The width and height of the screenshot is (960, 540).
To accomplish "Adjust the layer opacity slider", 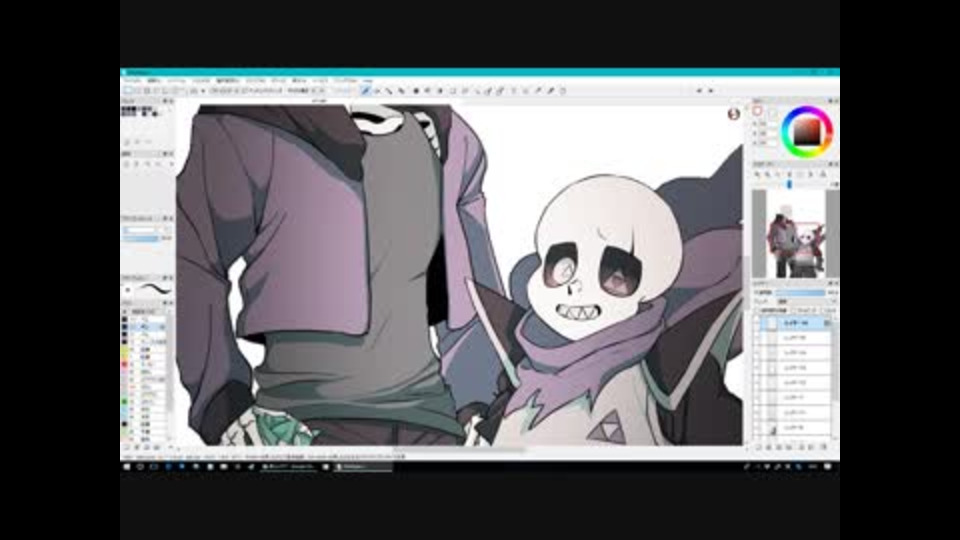I will pos(801,293).
